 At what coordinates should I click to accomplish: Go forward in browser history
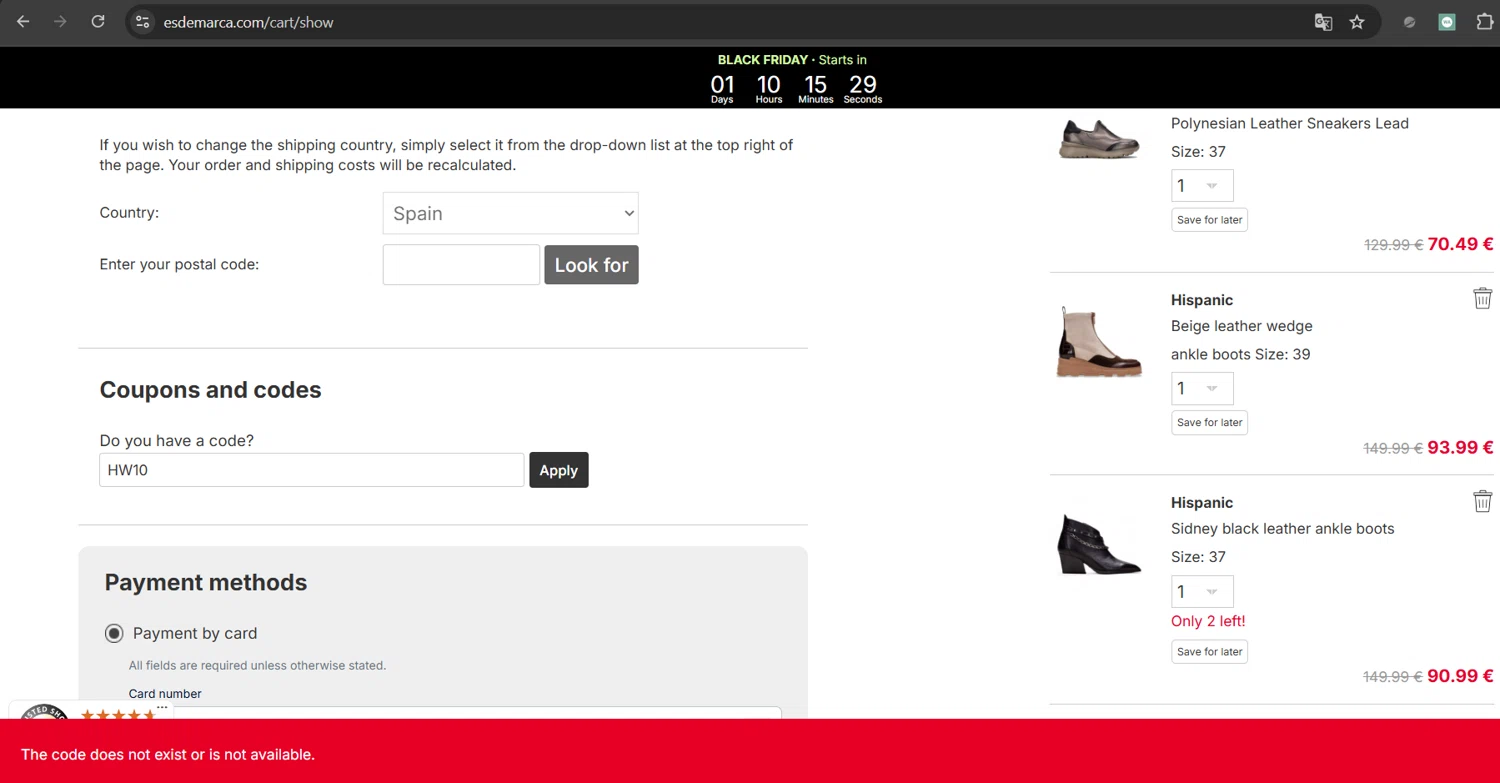(x=60, y=21)
